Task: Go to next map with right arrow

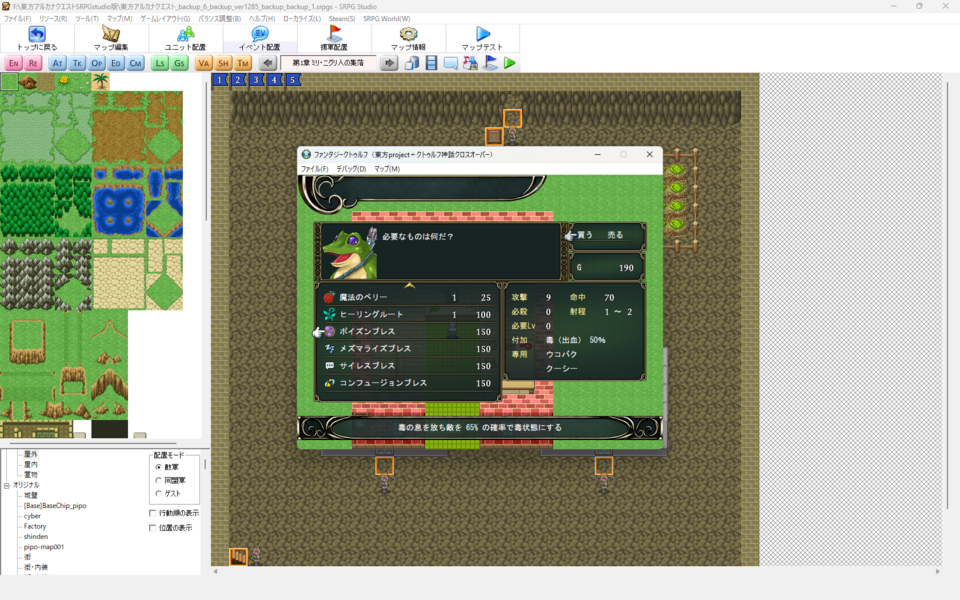Action: pyautogui.click(x=390, y=63)
